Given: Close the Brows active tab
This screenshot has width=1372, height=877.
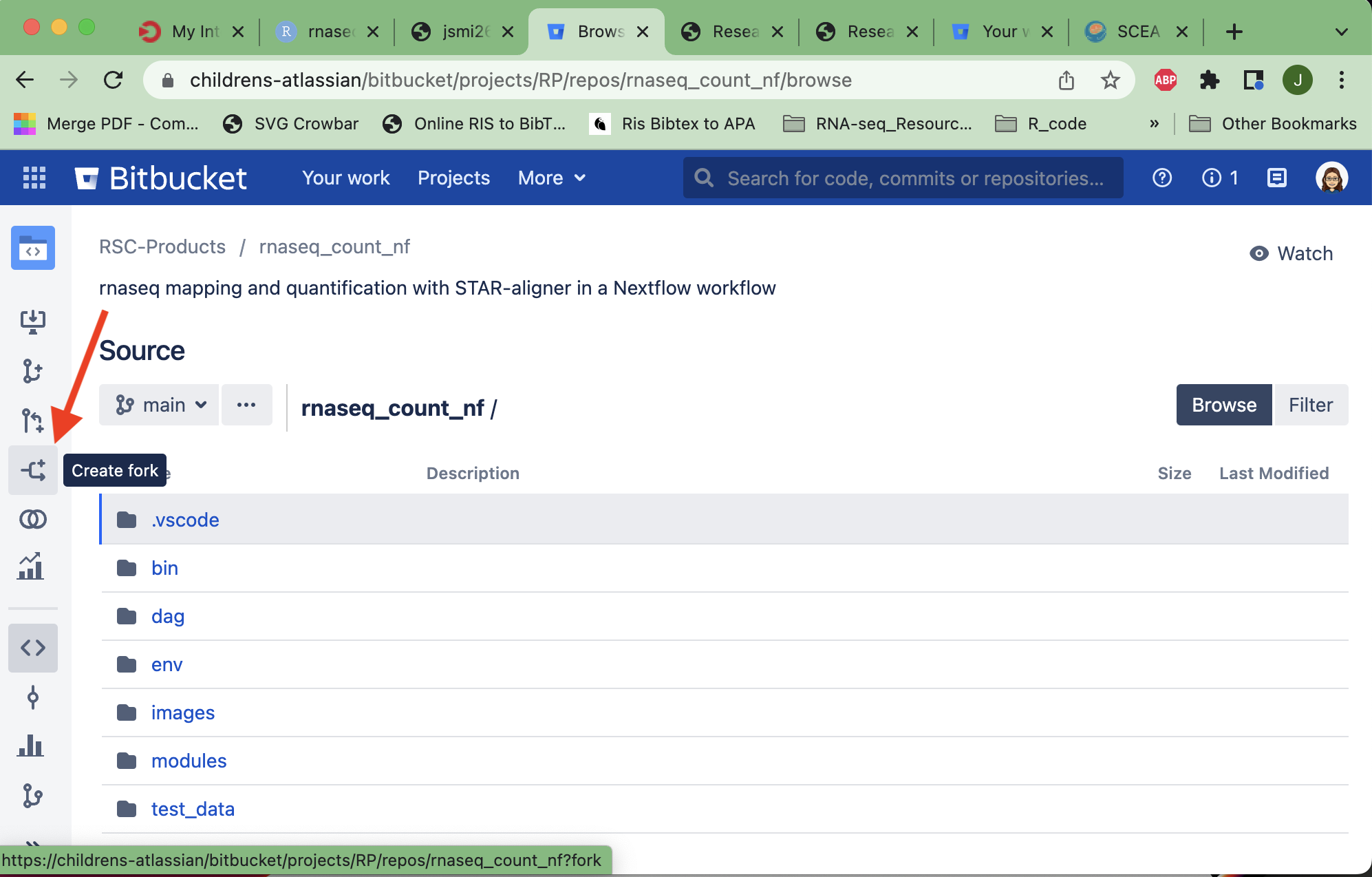Looking at the screenshot, I should tap(643, 32).
